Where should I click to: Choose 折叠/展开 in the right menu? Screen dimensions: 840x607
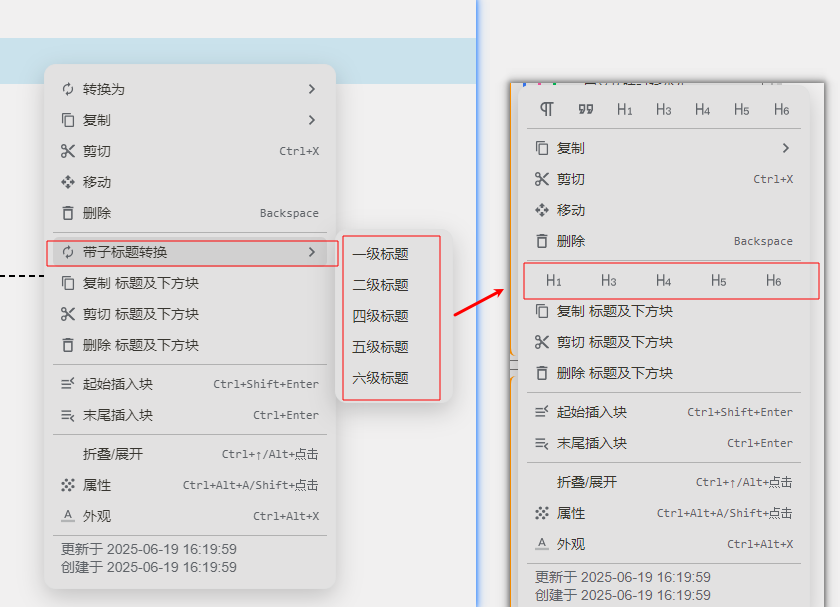tap(664, 482)
